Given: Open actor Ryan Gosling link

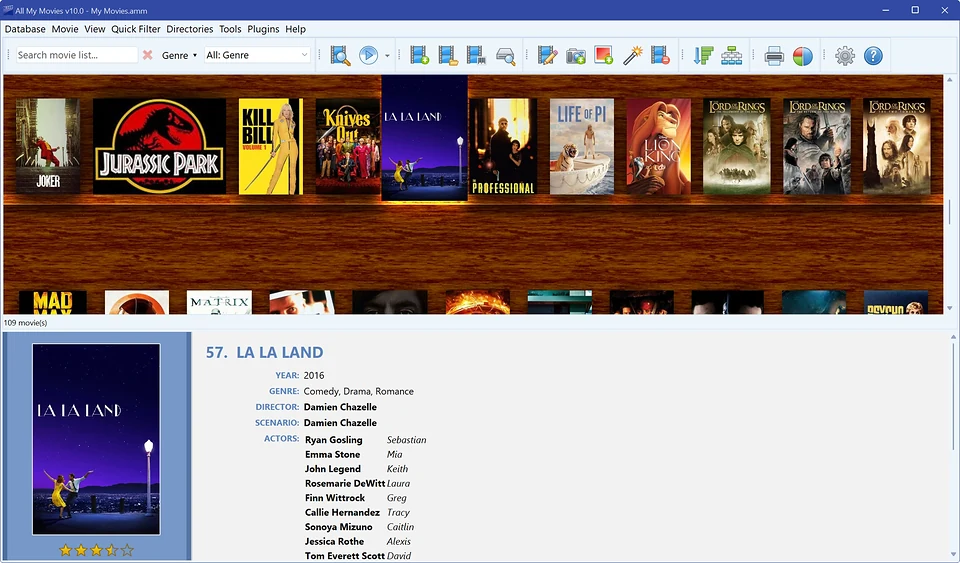Looking at the screenshot, I should tap(334, 440).
